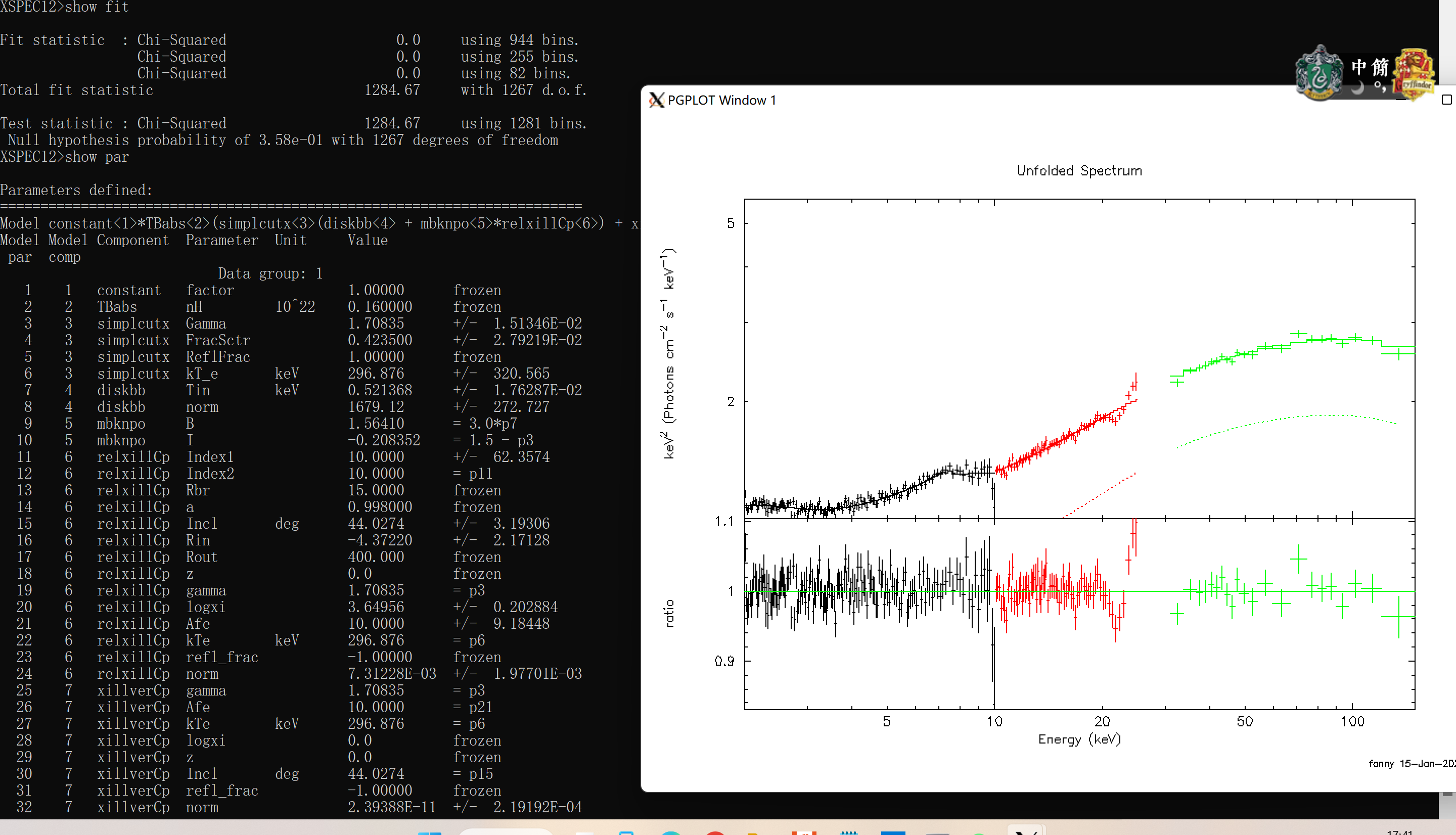Click the x-axis tick label '20'

[x=1102, y=721]
